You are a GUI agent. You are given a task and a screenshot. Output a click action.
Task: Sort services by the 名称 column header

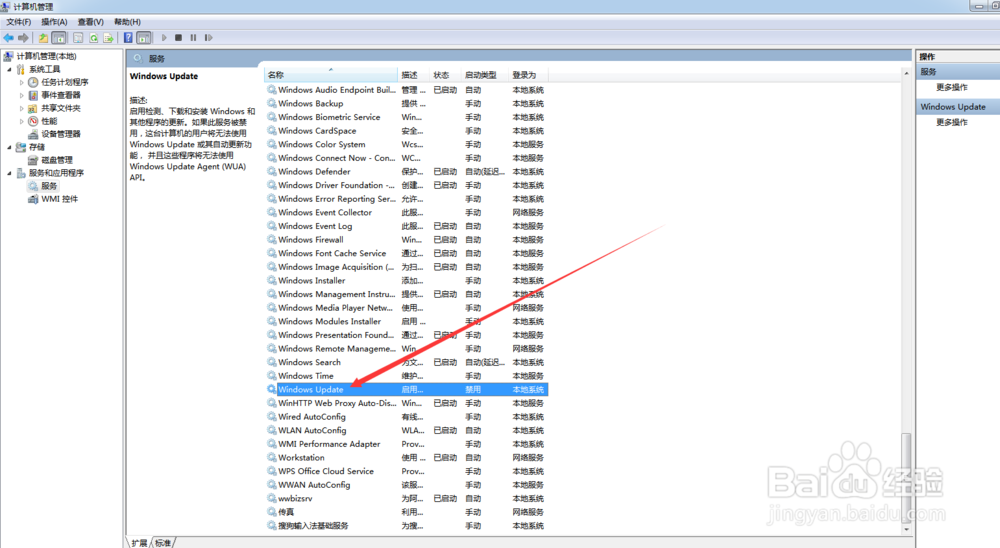coord(330,75)
